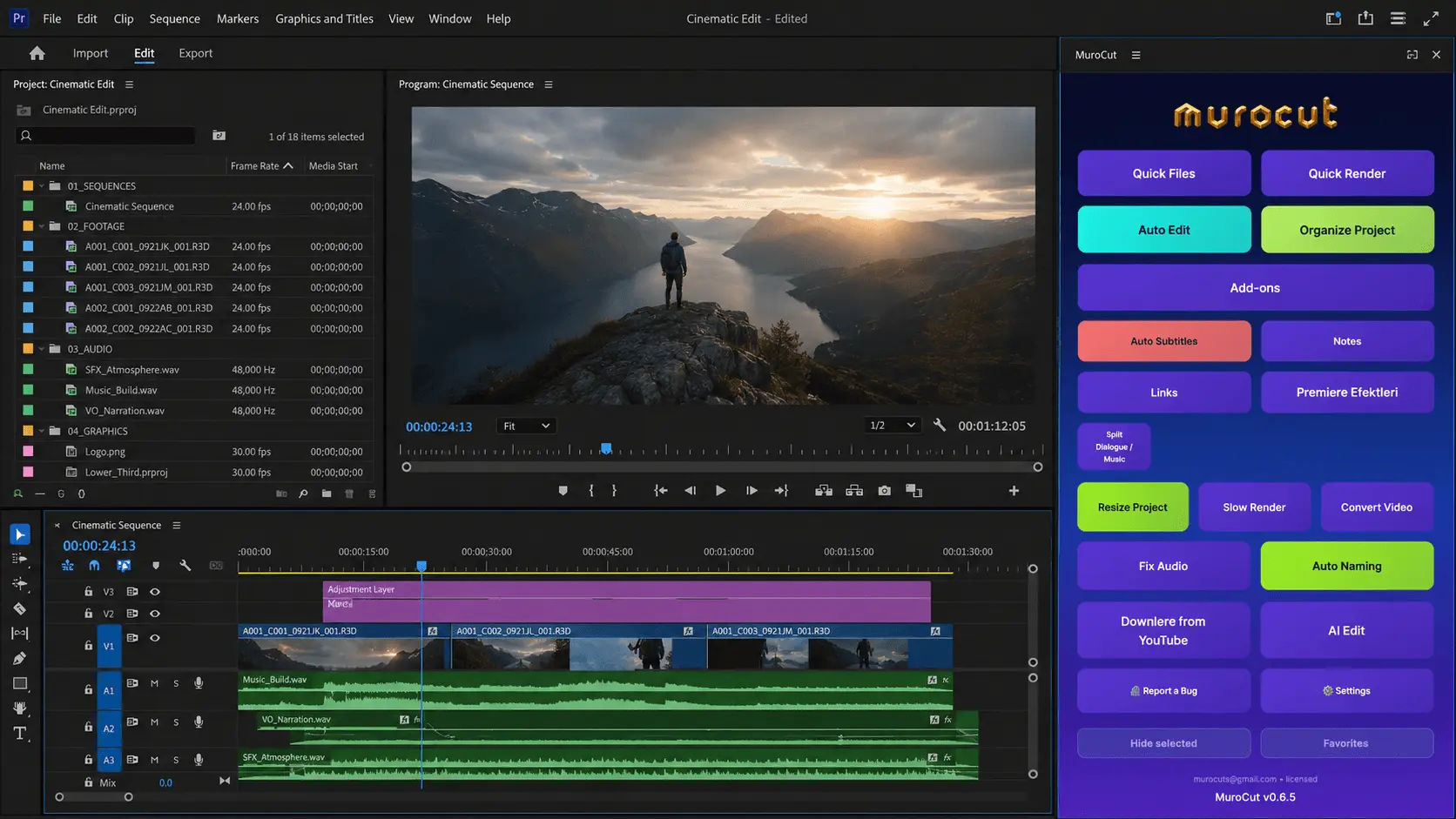Screen dimensions: 1456x819
Task: Toggle V3 track output eye
Action: (x=155, y=592)
